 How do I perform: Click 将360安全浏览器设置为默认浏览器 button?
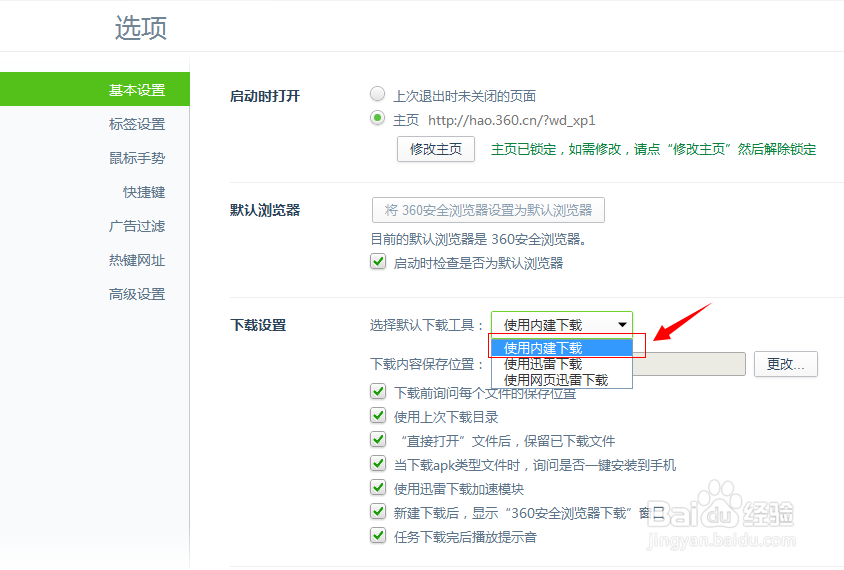pyautogui.click(x=488, y=210)
